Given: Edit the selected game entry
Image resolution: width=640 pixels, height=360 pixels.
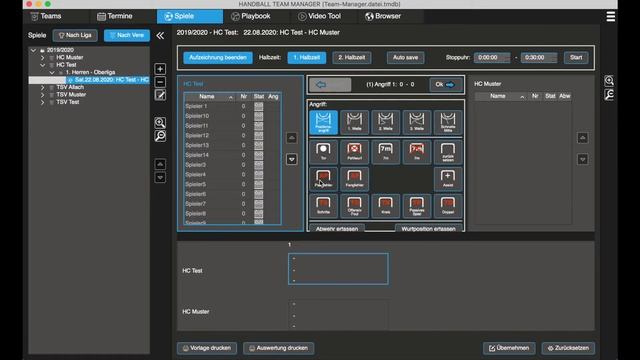Looking at the screenshot, I should pos(160,95).
